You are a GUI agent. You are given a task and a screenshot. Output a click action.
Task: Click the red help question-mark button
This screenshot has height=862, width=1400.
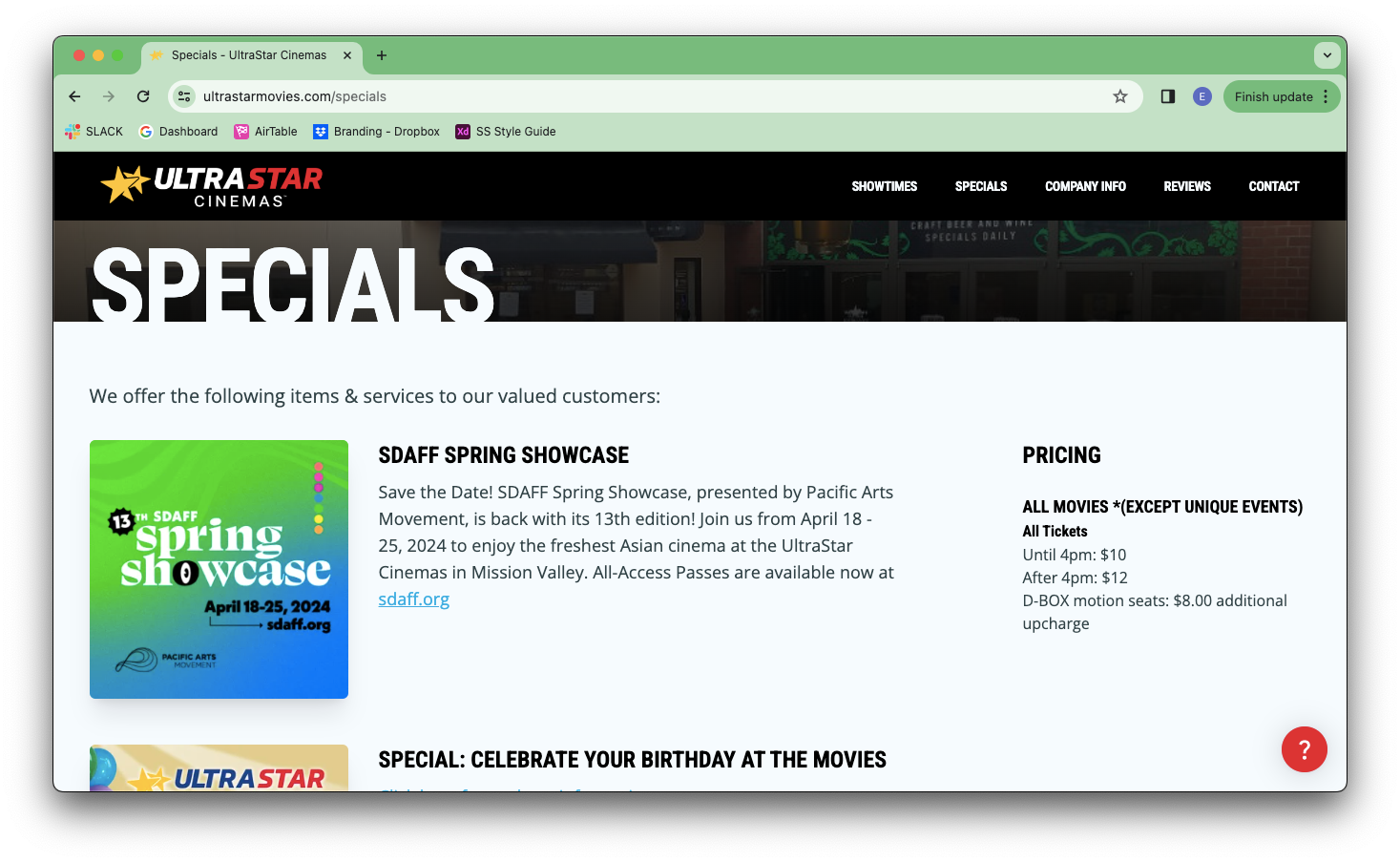coord(1304,749)
